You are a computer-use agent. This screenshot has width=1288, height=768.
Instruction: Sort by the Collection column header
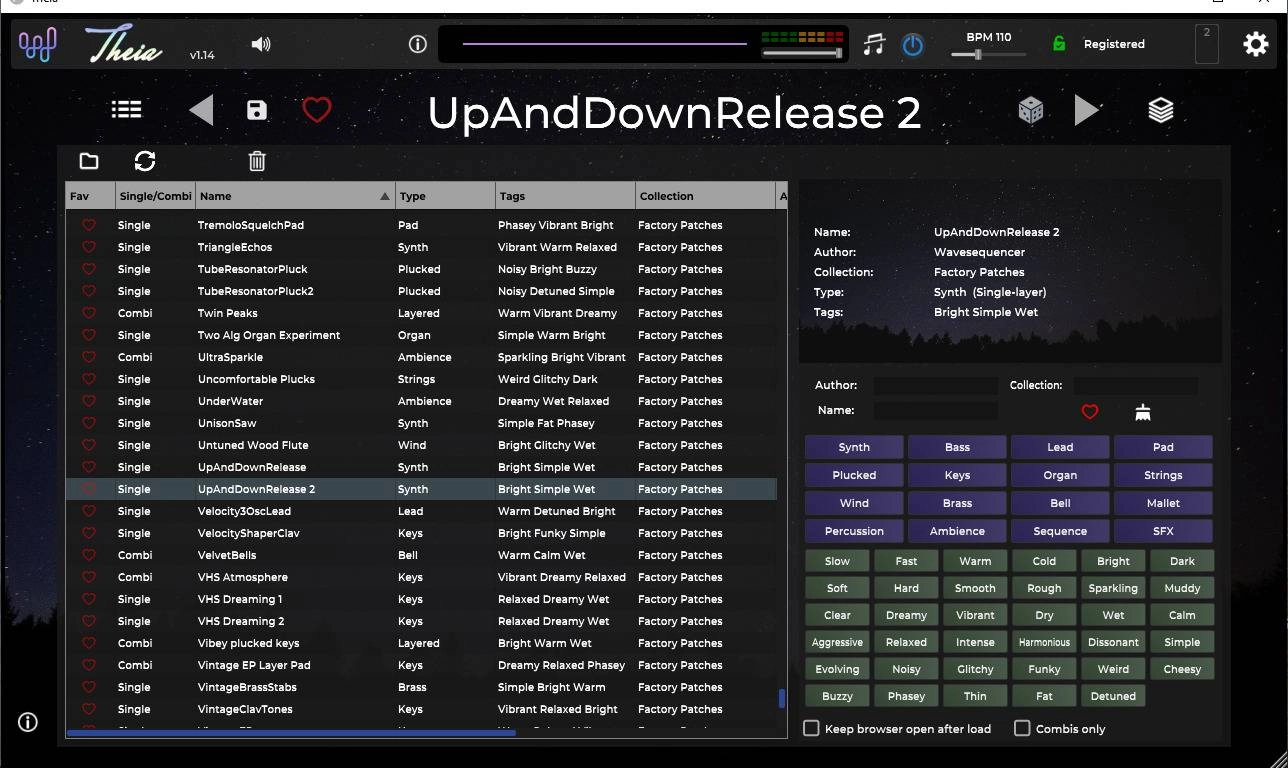[705, 196]
